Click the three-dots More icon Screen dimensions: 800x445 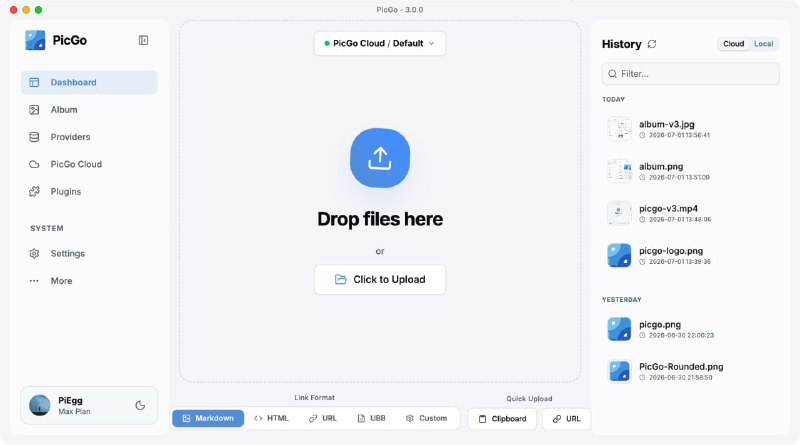coord(34,281)
